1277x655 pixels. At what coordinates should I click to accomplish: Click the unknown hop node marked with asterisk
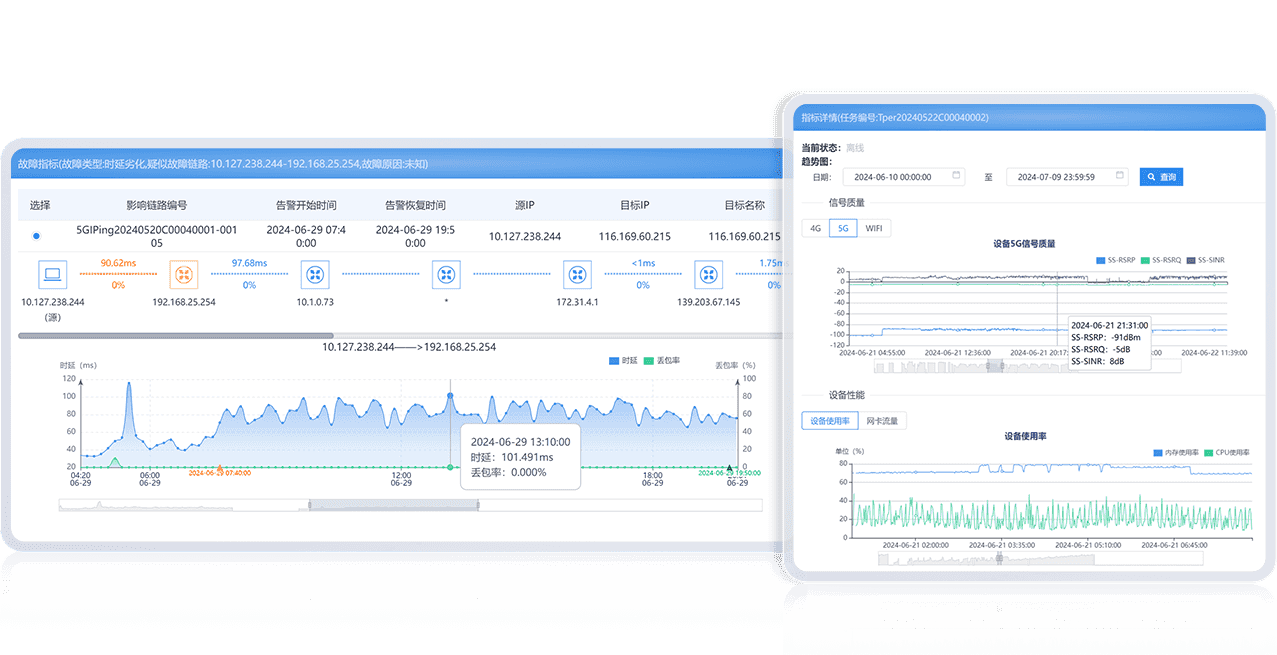coord(446,274)
